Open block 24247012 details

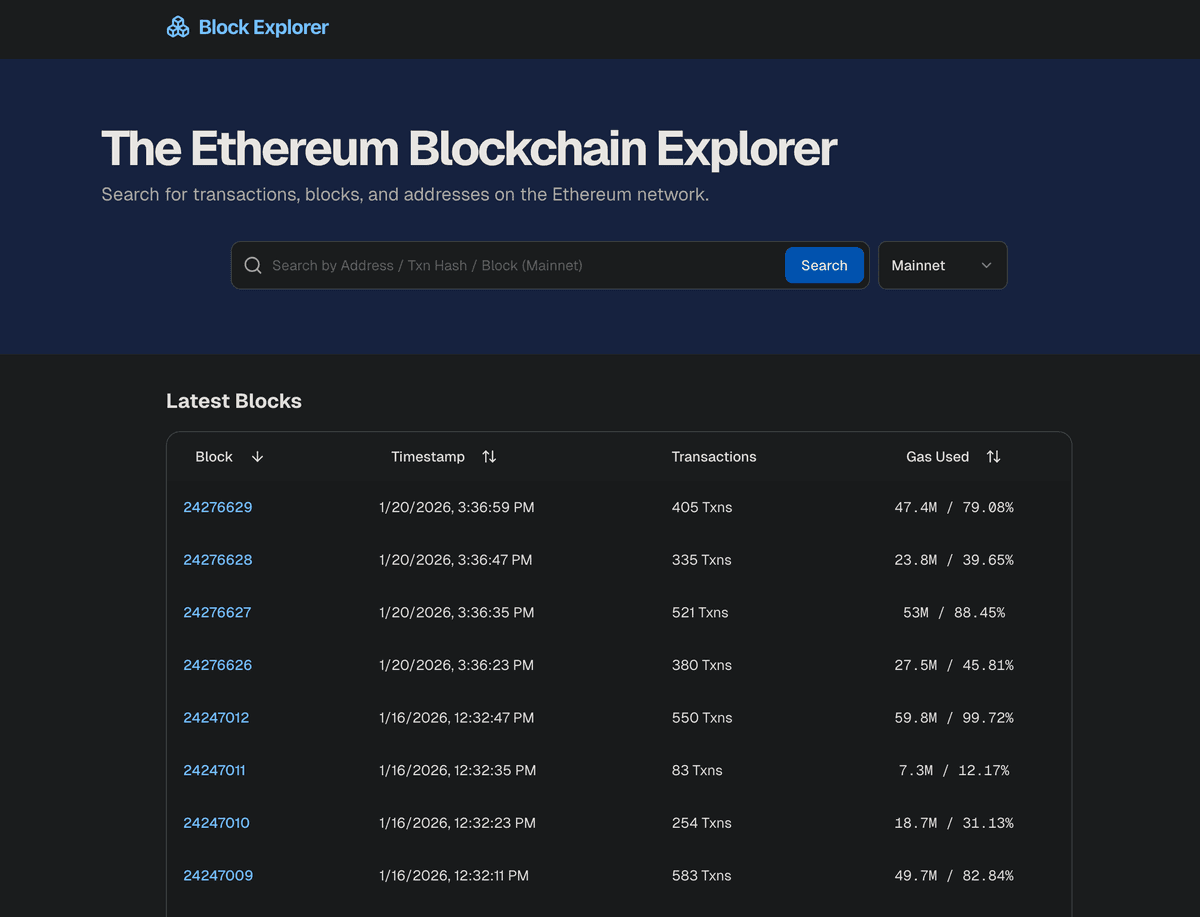(x=216, y=717)
